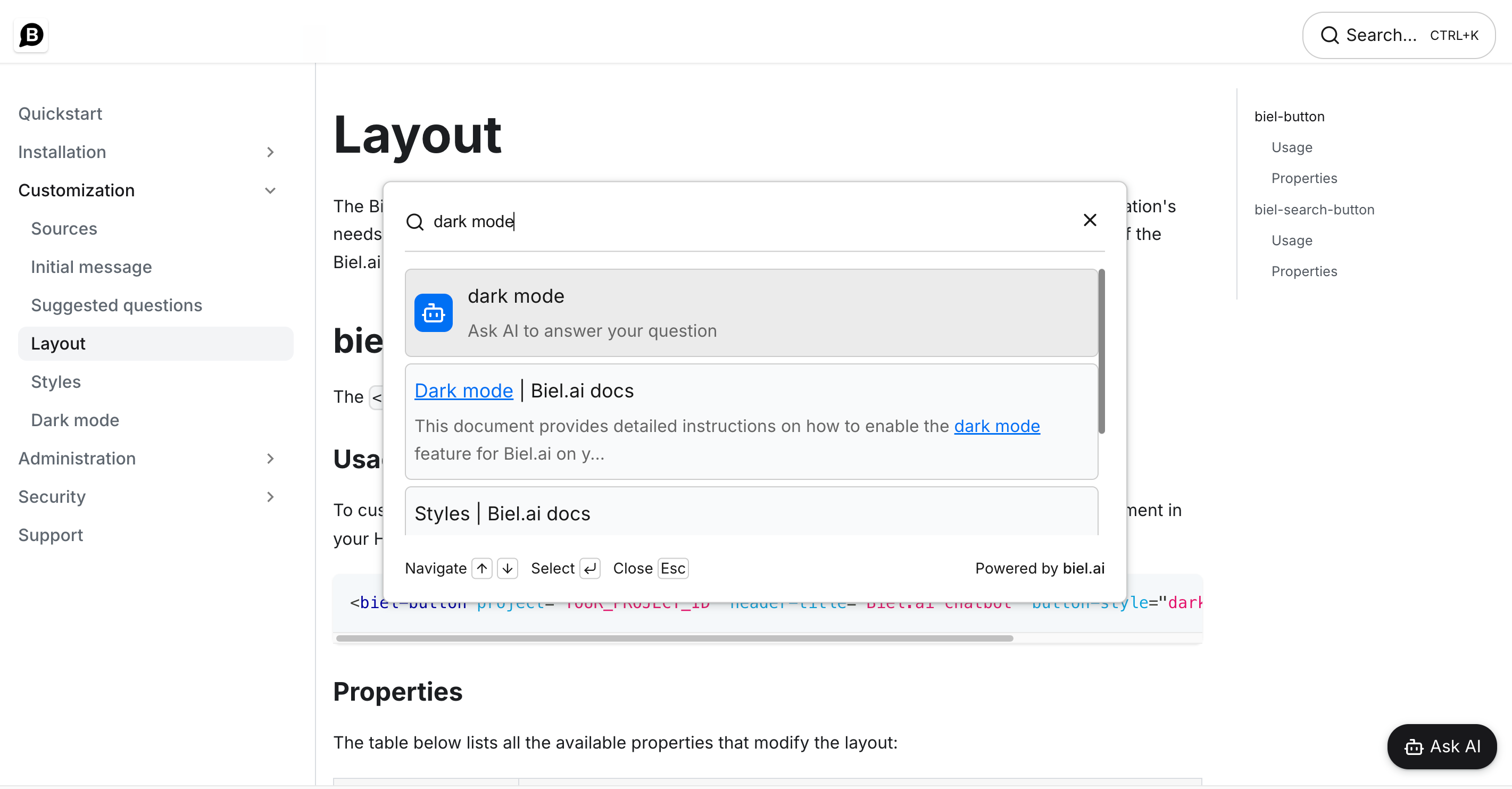Viewport: 1512px width, 789px height.
Task: Expand the Security section chevron
Action: pos(270,496)
